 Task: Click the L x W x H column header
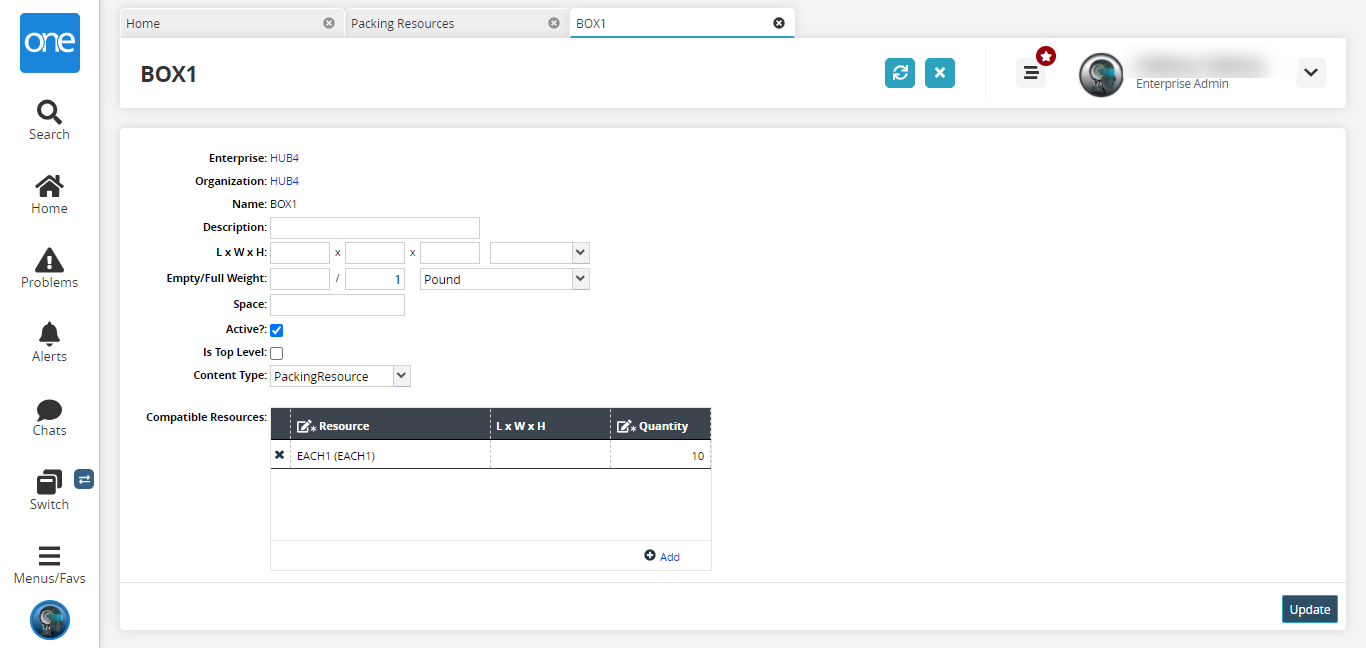pyautogui.click(x=550, y=424)
